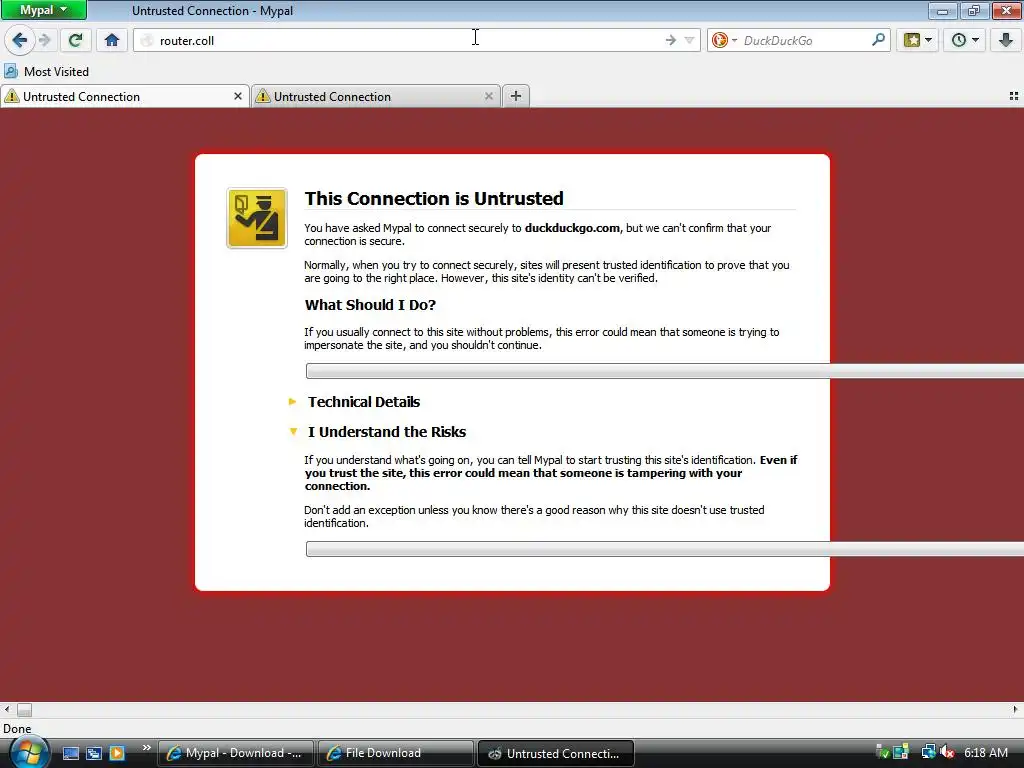Open the Most Visited bookmarks folder
Screen dimensions: 1024x768
(46, 72)
